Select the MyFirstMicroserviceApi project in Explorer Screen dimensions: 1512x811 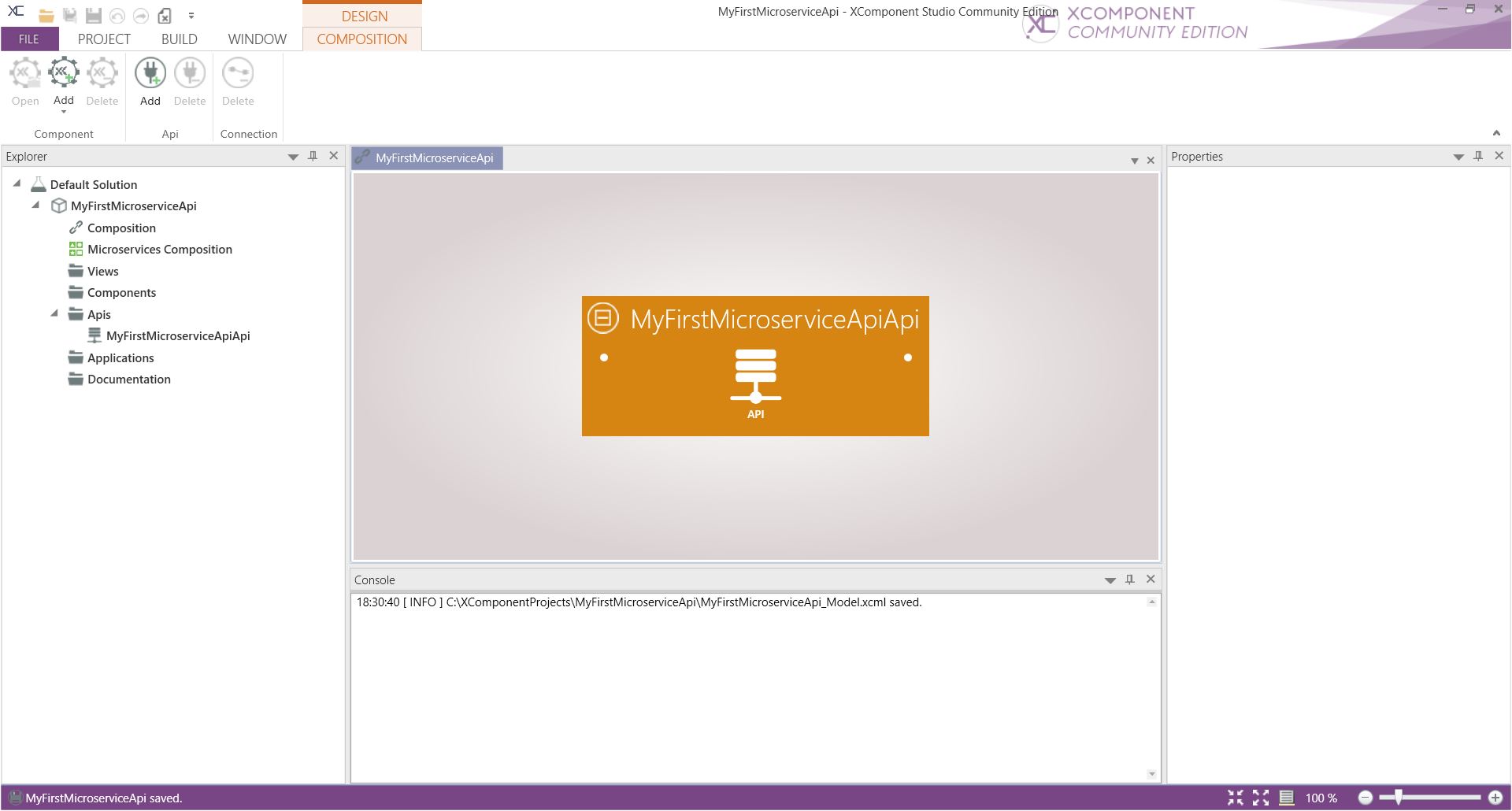134,206
